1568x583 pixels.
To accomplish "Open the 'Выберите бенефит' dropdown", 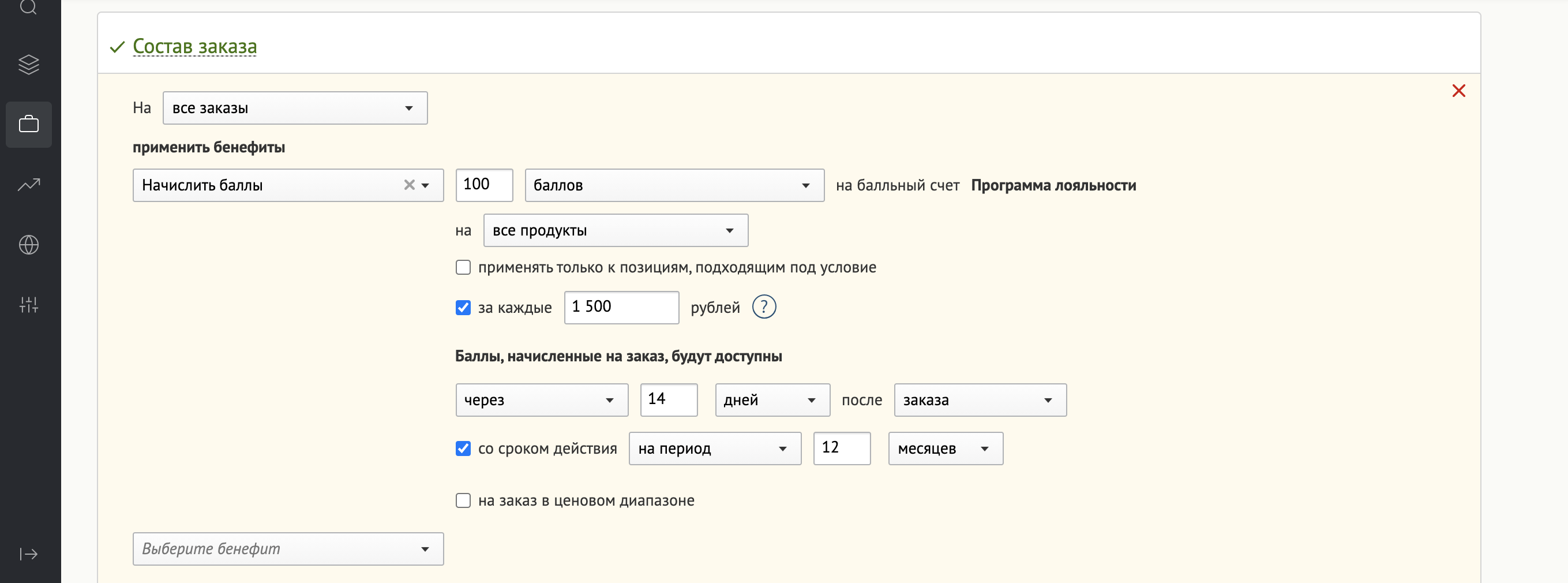I will pos(288,549).
